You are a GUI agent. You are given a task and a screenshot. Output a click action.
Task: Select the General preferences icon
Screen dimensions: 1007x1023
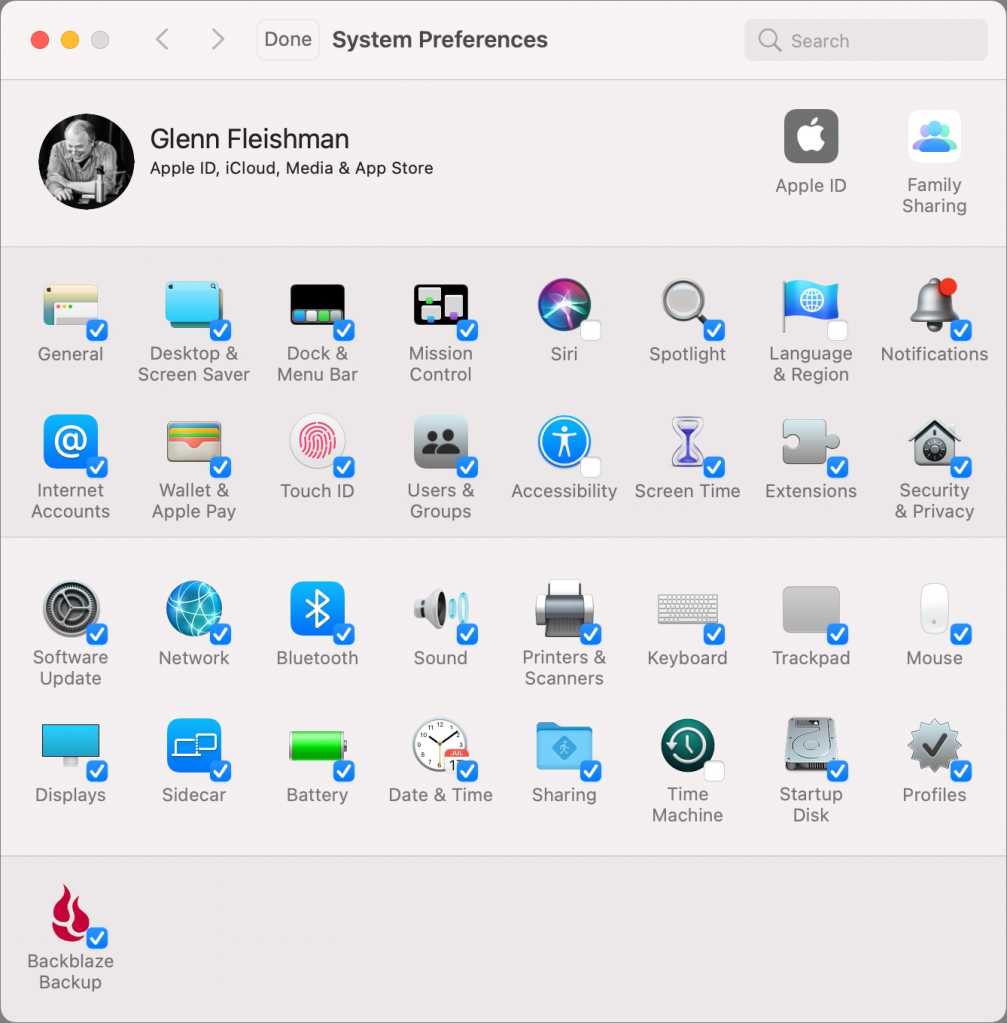pyautogui.click(x=70, y=305)
